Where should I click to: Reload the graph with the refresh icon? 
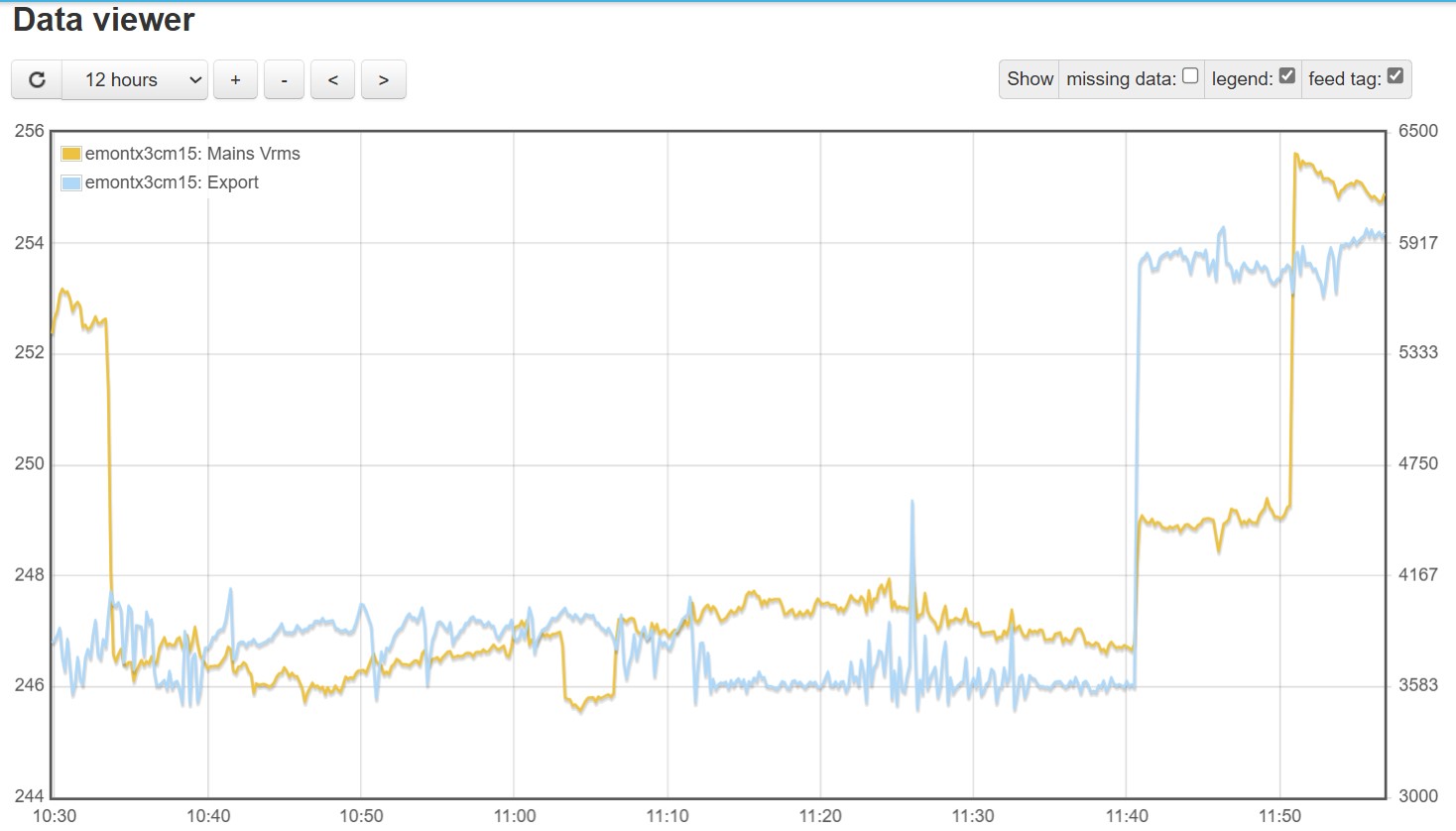click(37, 79)
